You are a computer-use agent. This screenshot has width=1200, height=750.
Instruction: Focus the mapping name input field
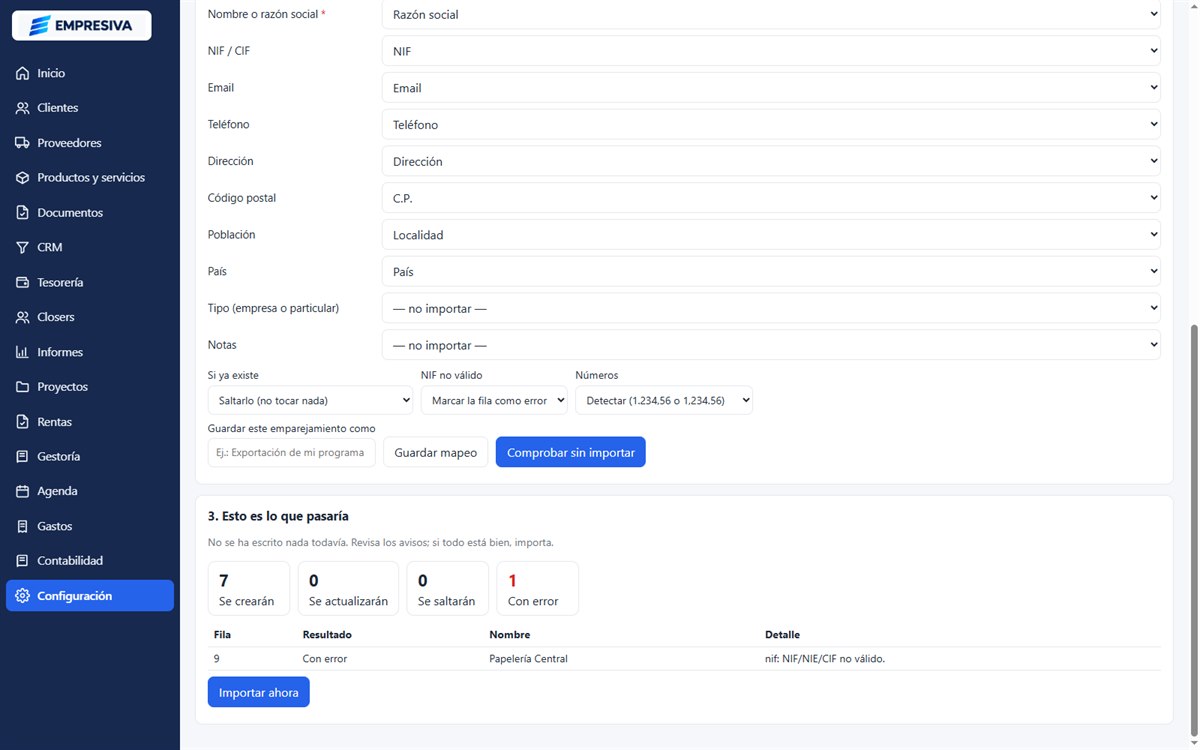(x=291, y=452)
